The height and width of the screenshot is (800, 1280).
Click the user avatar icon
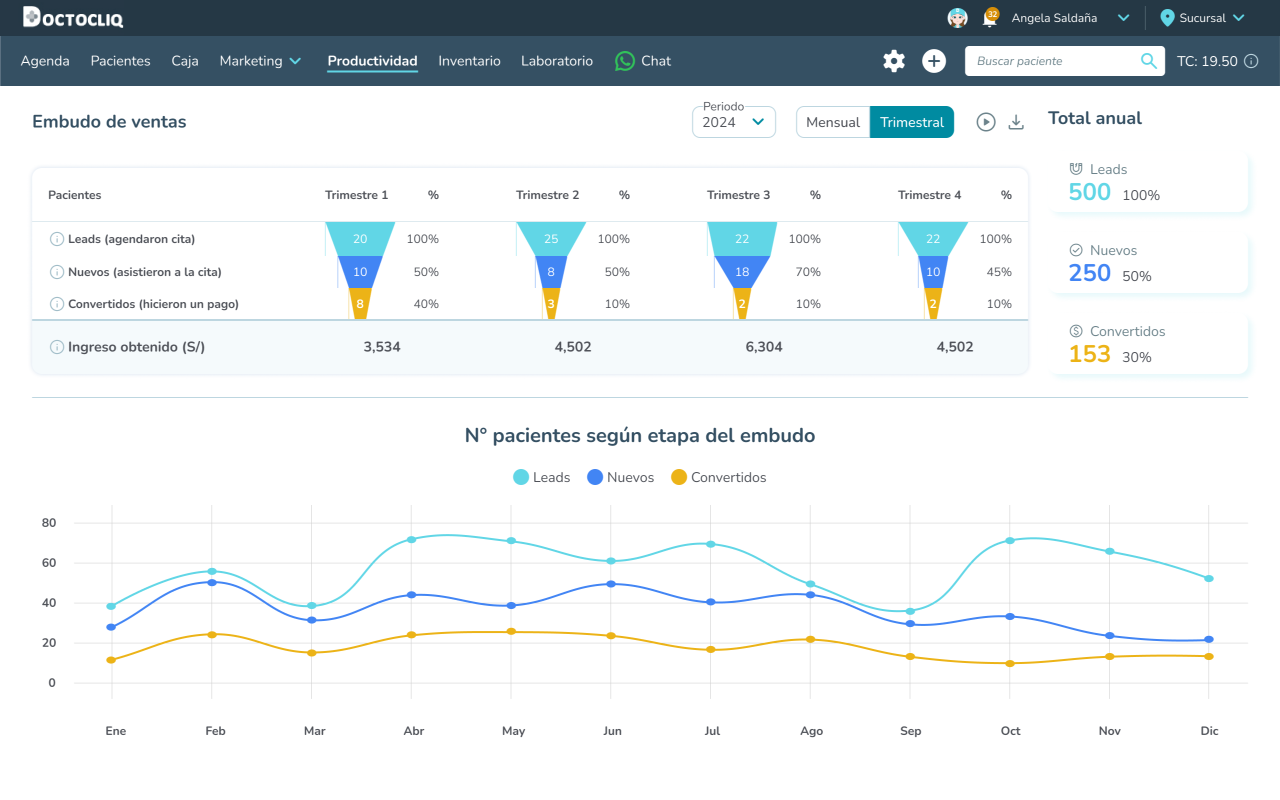957,18
